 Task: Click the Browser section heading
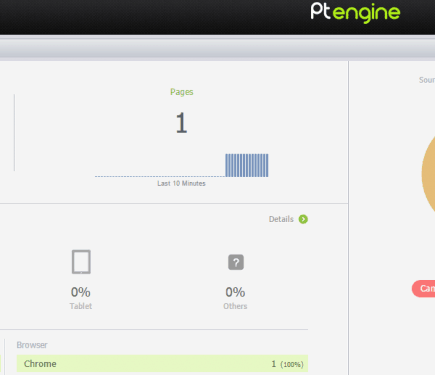coord(32,345)
